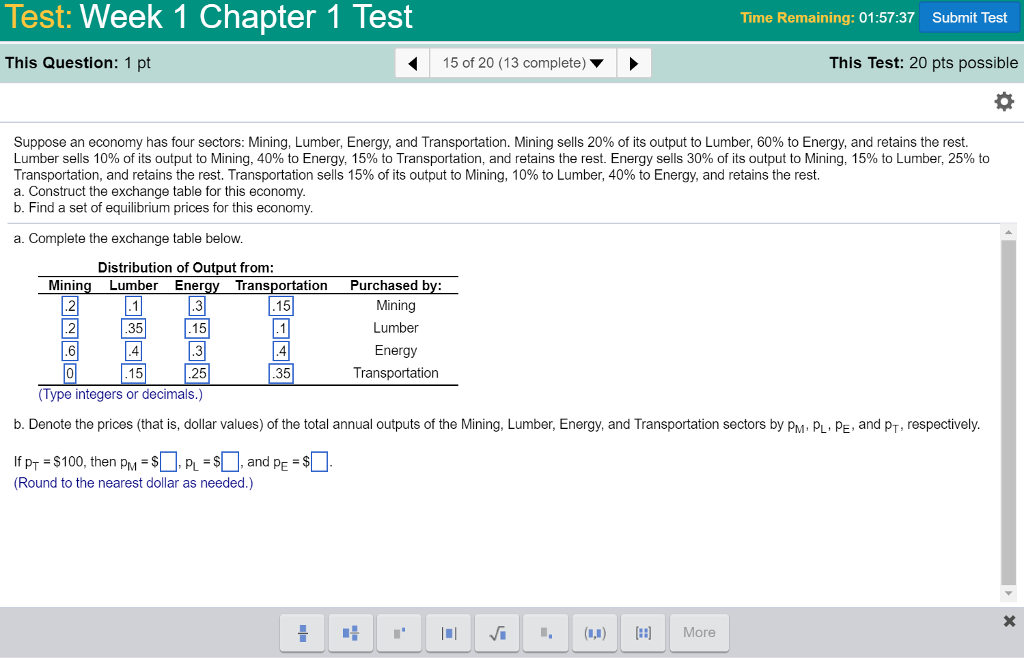The image size is (1024, 659).
Task: Insert a fraction using the fraction tool
Action: click(302, 632)
